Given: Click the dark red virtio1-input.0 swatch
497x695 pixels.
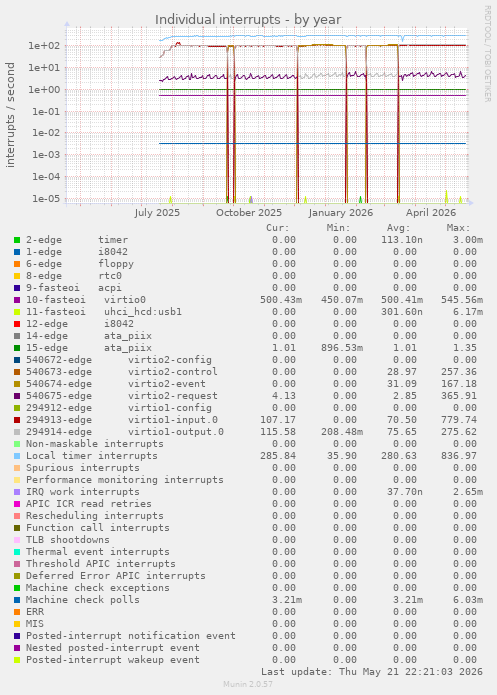Looking at the screenshot, I should (x=17, y=420).
